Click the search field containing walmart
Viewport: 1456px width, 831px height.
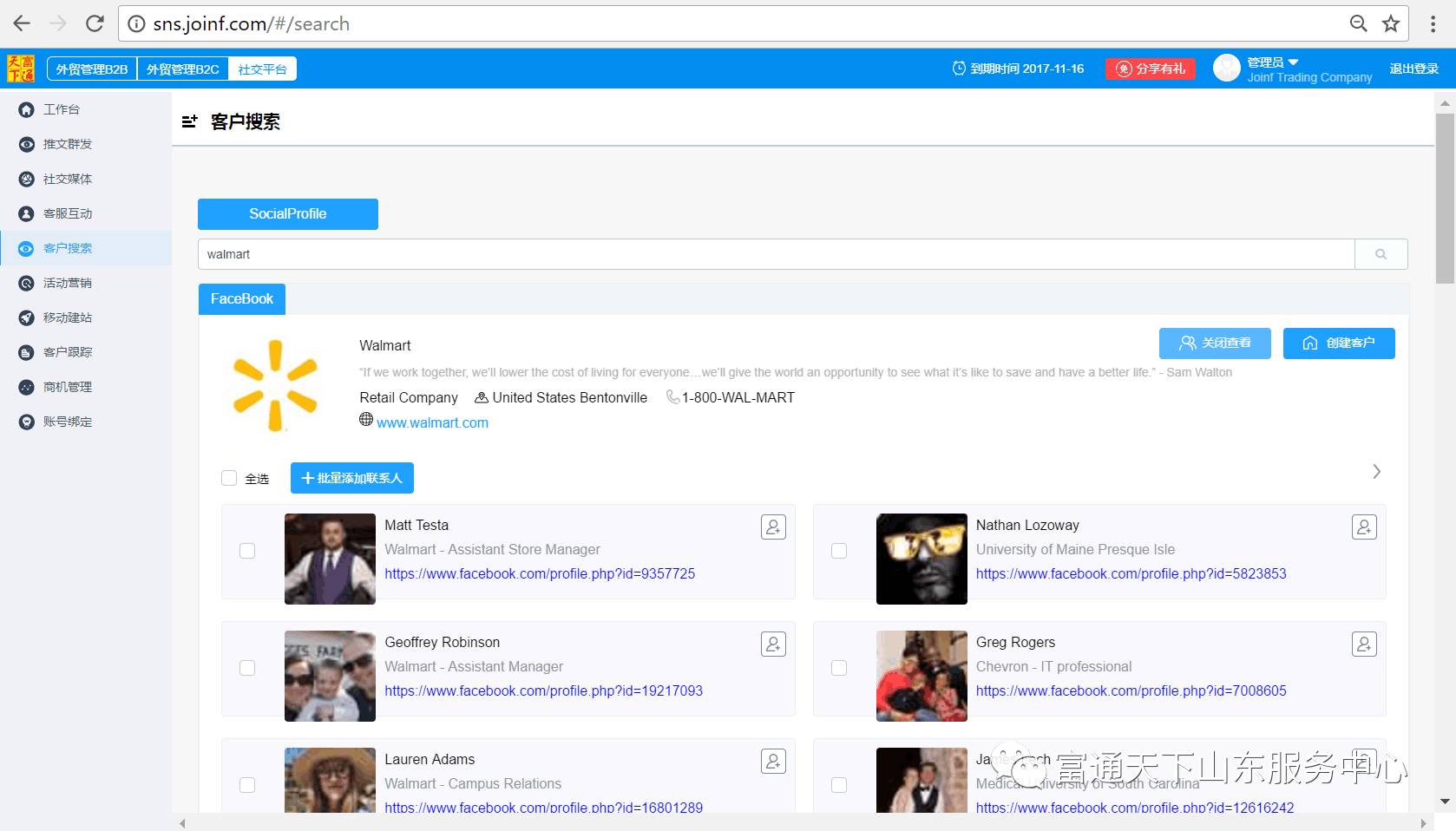point(777,254)
